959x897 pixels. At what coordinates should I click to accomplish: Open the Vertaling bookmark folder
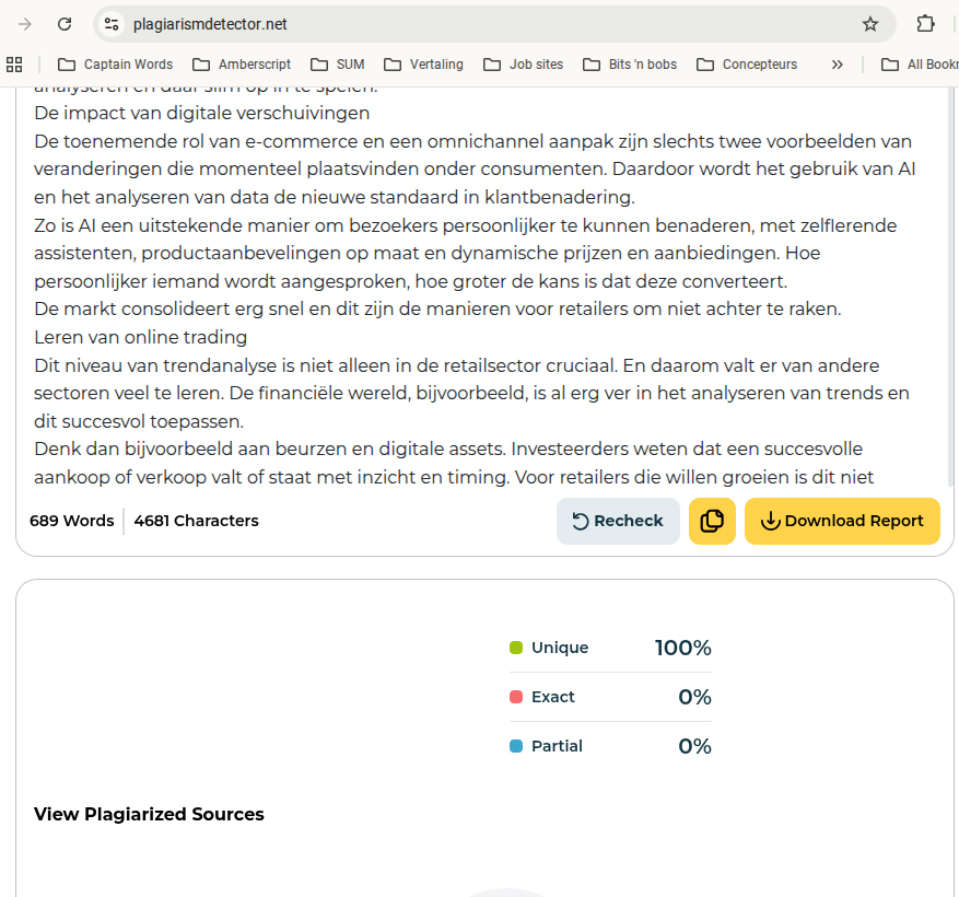(423, 64)
